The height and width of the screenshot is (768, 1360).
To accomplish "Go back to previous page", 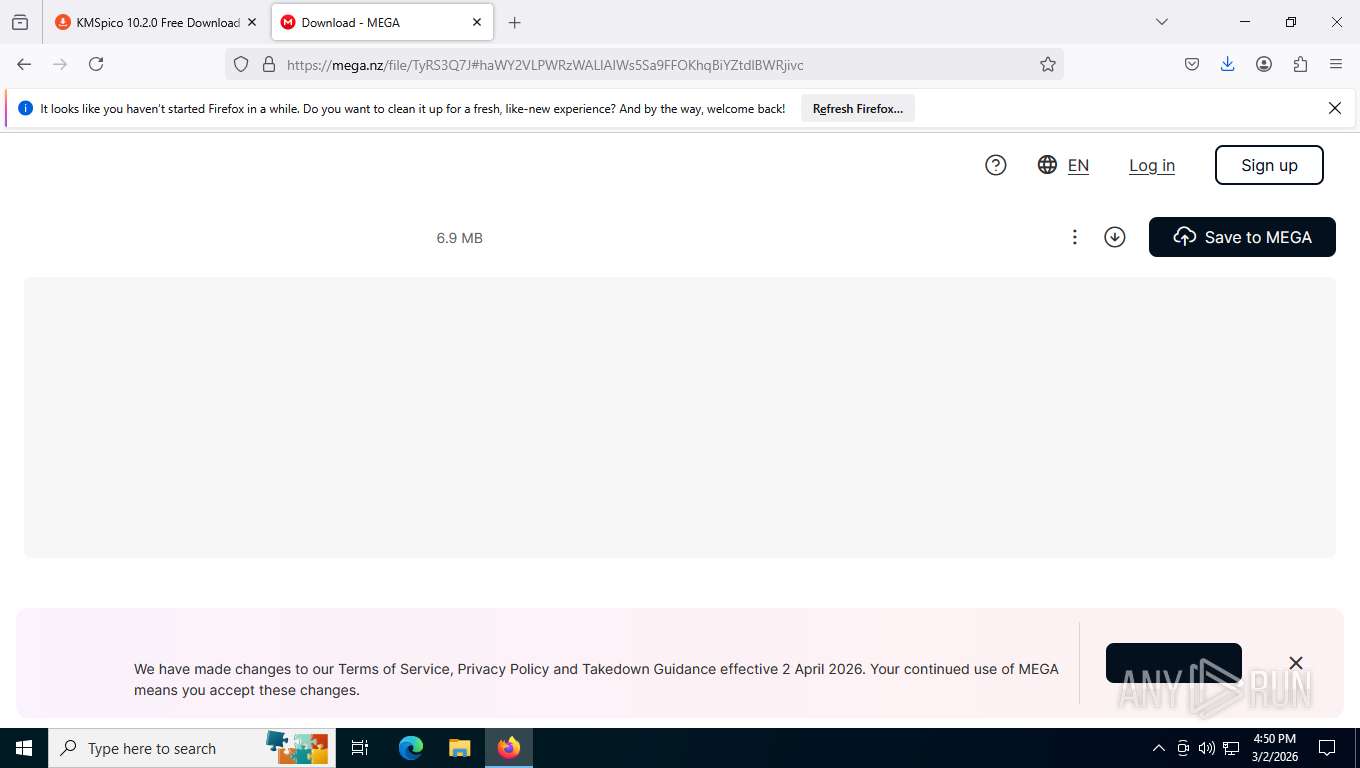I will pos(24,64).
